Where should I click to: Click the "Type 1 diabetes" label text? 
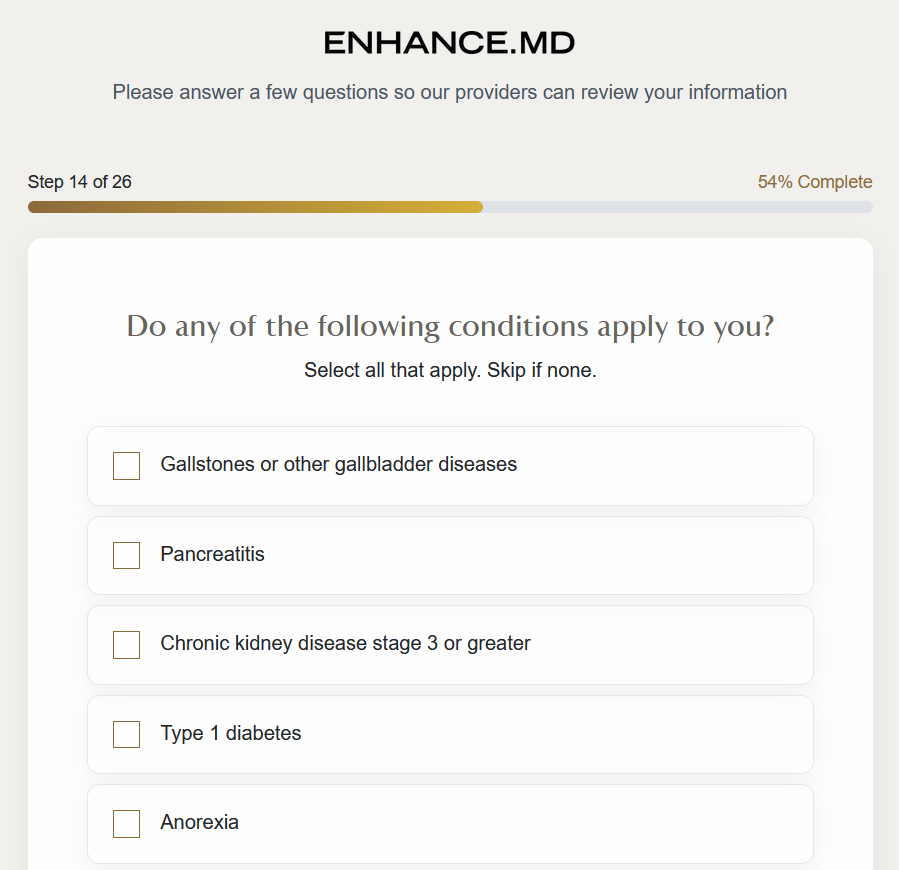tap(230, 733)
